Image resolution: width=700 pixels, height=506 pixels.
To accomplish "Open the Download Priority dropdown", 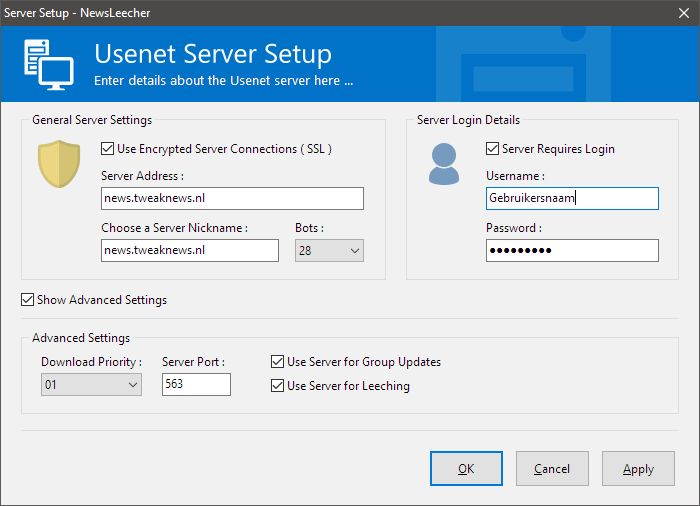I will tap(91, 385).
